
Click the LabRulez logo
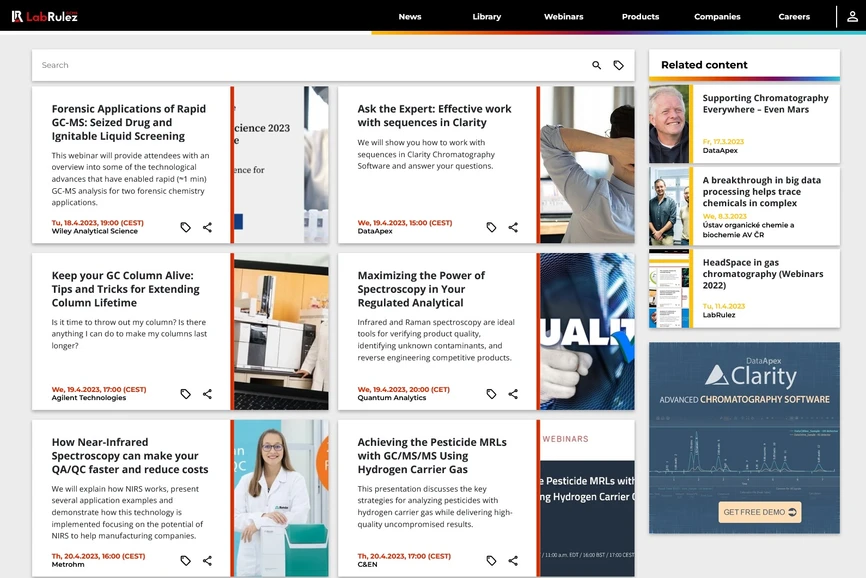pos(45,17)
